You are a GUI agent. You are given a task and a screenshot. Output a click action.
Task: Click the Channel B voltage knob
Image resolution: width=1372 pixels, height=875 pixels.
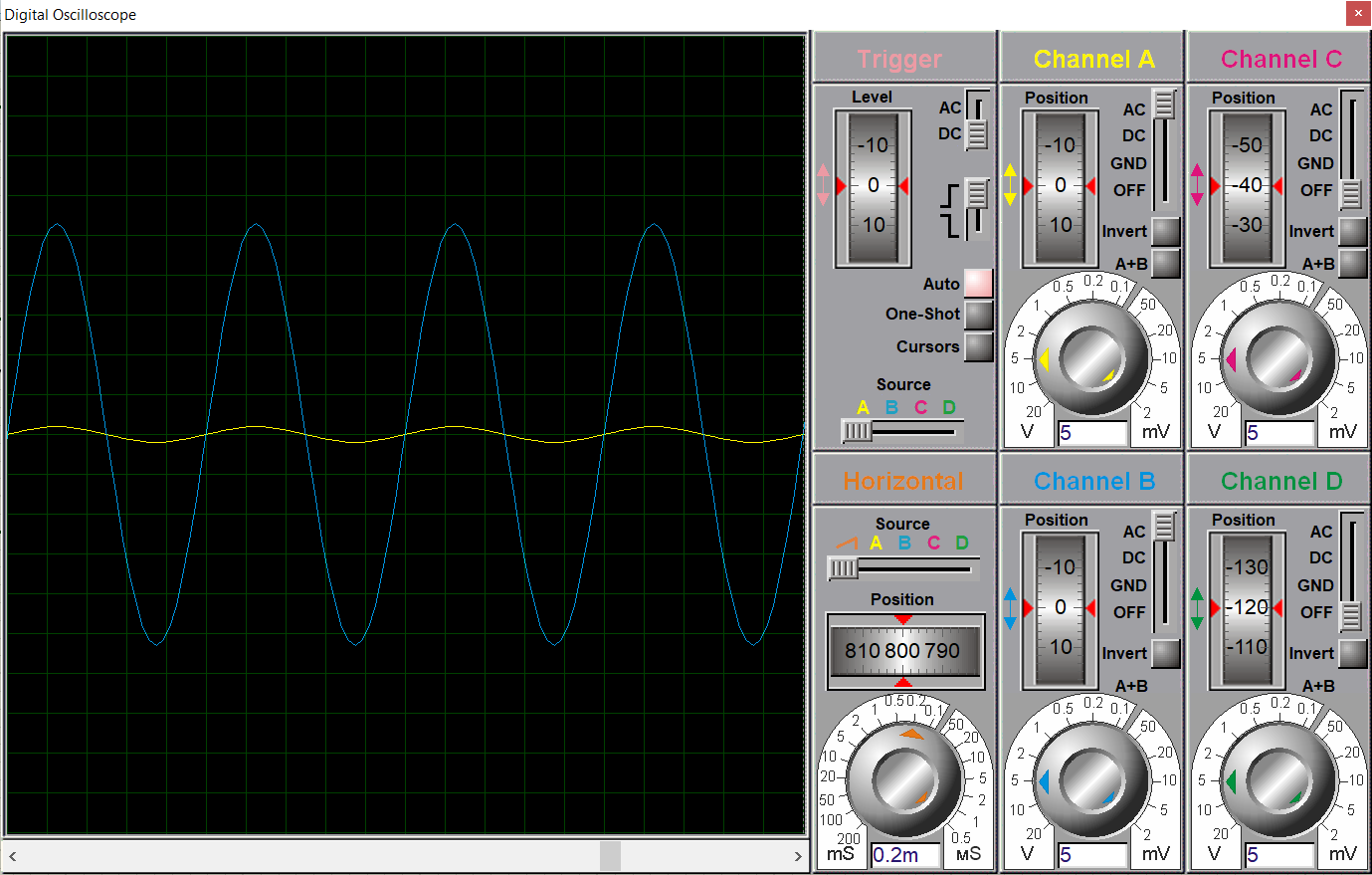coord(1092,780)
